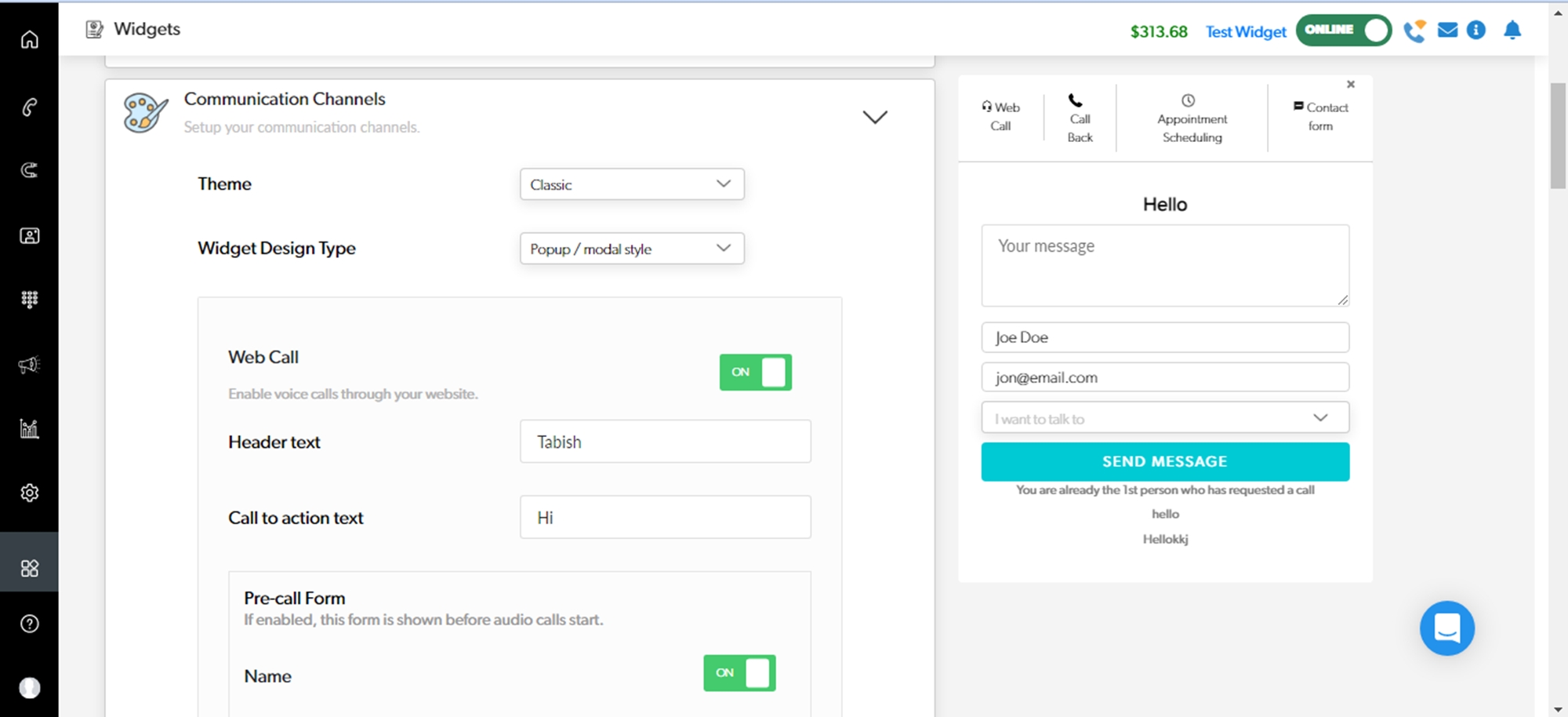
Task: Open the home icon in sidebar
Action: (x=29, y=39)
